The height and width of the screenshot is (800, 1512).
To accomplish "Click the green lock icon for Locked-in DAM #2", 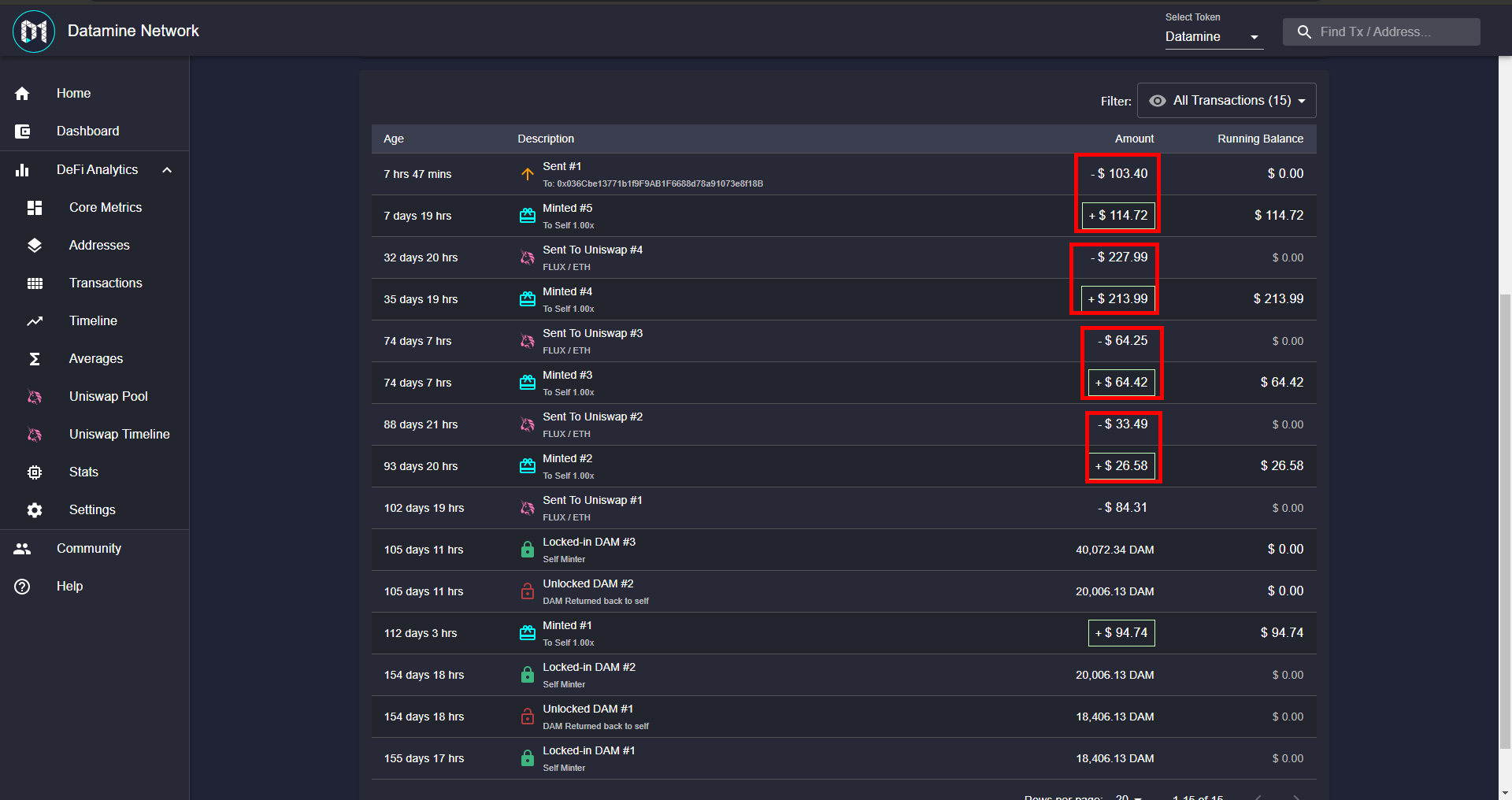I will pyautogui.click(x=528, y=675).
